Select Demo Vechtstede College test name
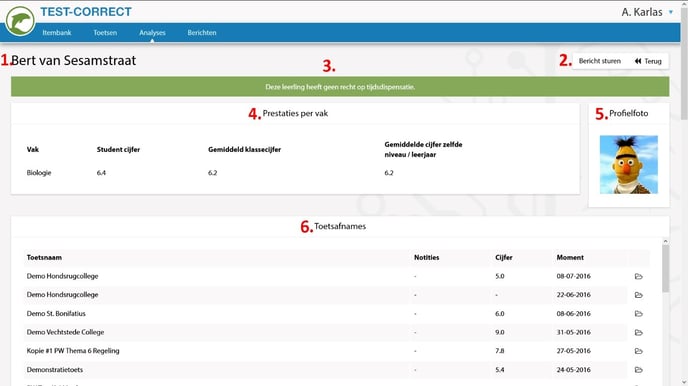This screenshot has width=688, height=386. [x=65, y=332]
